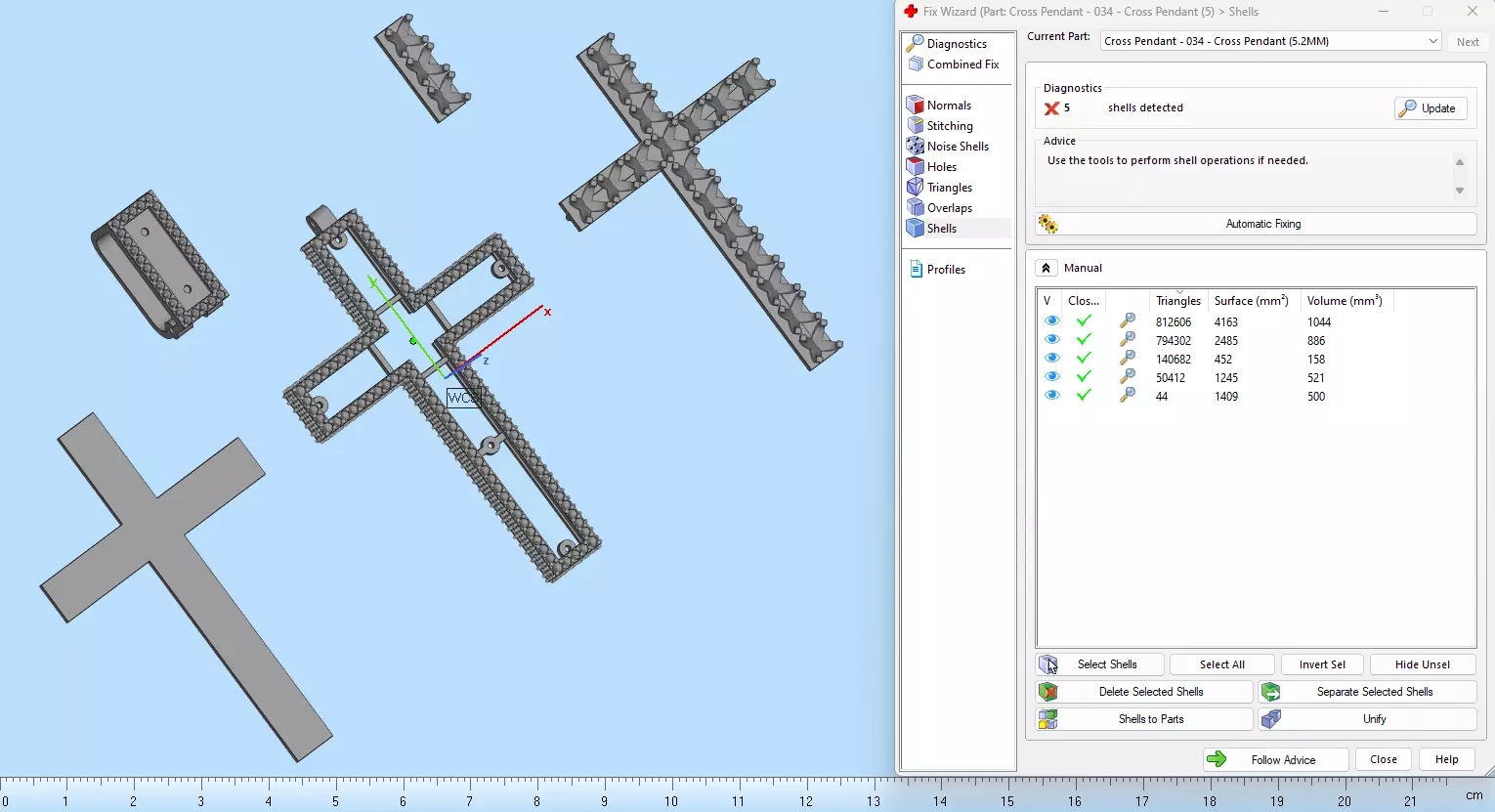The height and width of the screenshot is (812, 1495).
Task: Click the volume value 521
Action: (x=1316, y=378)
